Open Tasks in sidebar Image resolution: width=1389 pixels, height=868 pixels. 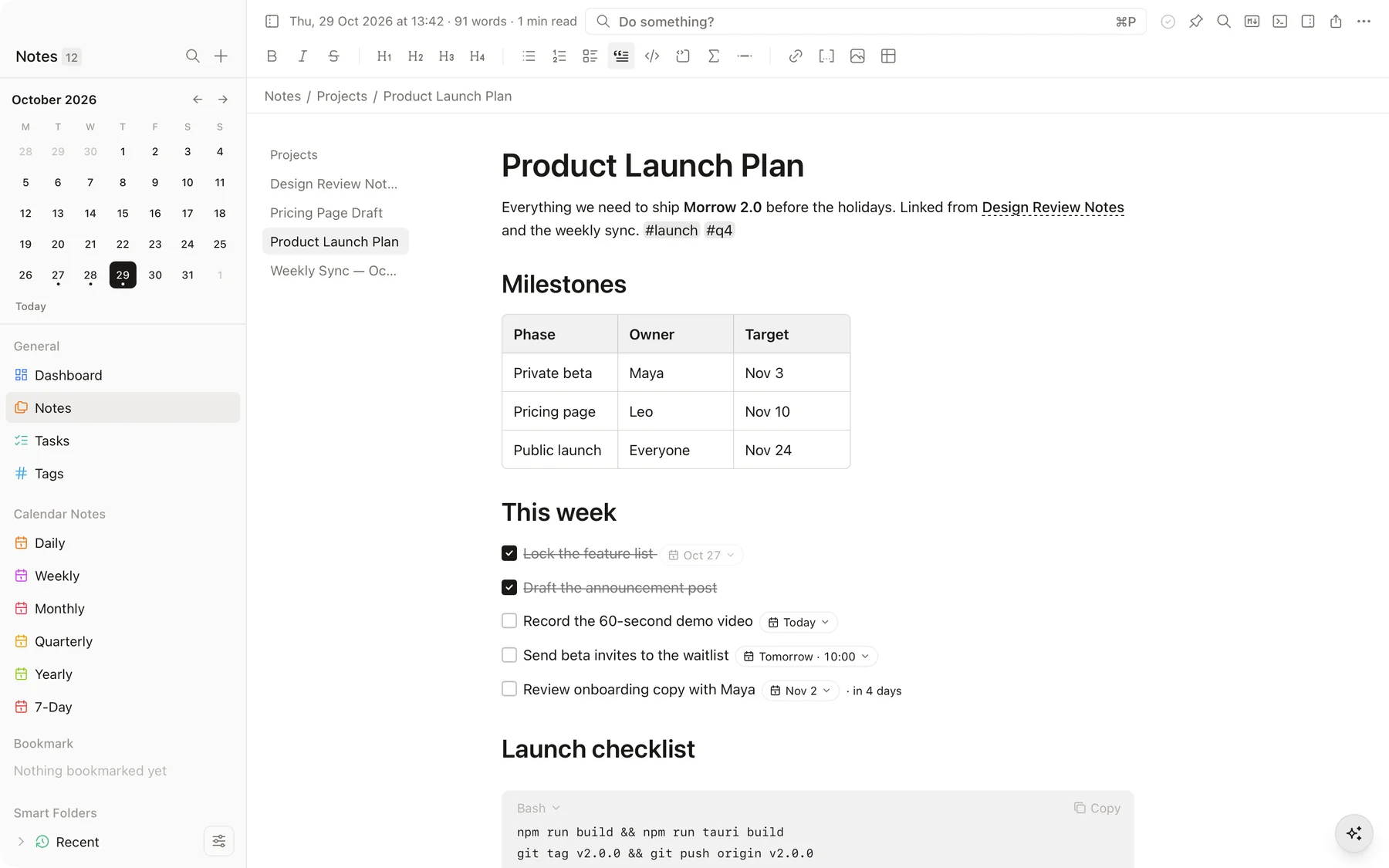click(x=123, y=441)
